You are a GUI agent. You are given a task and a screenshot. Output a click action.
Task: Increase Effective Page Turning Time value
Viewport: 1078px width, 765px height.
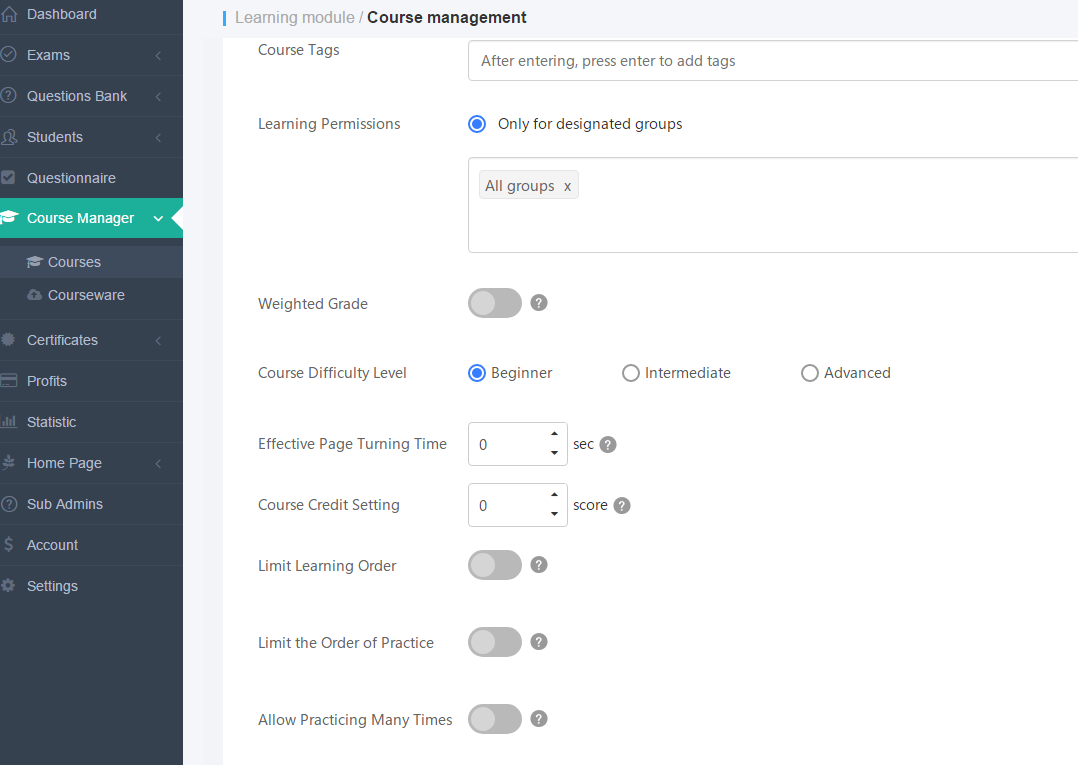pyautogui.click(x=554, y=434)
